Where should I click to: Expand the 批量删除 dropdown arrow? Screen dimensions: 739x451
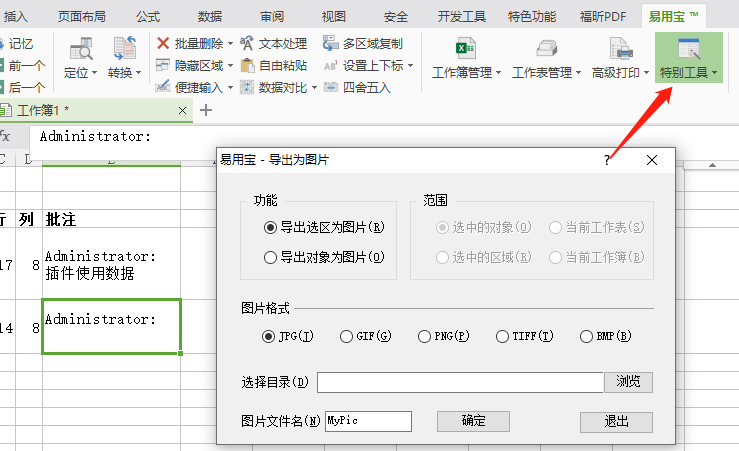pyautogui.click(x=230, y=44)
